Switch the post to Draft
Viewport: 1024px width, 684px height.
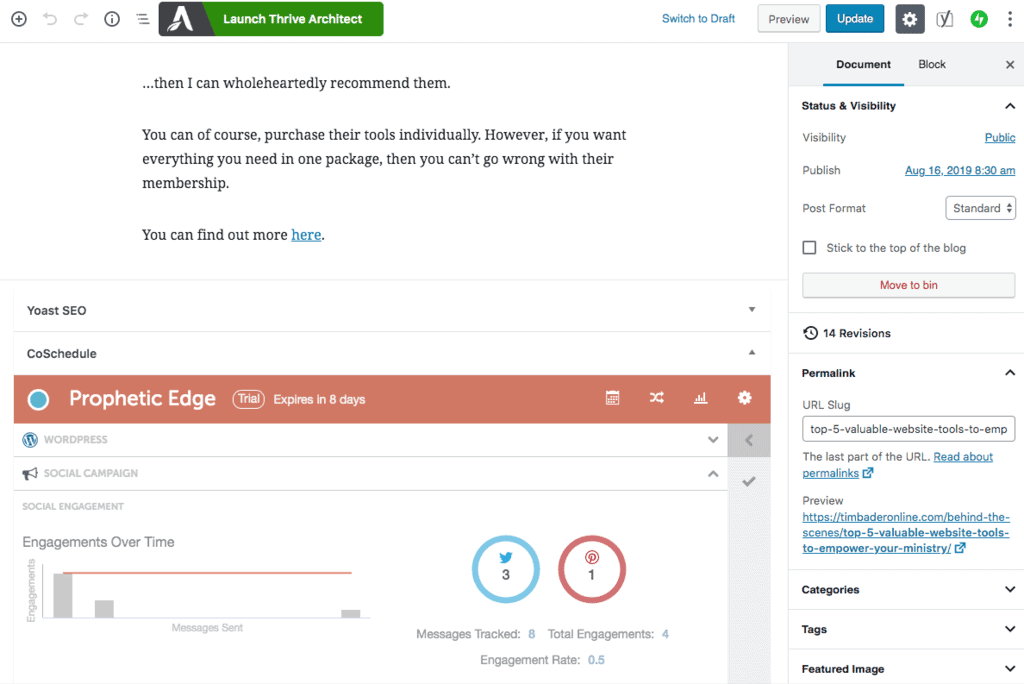pyautogui.click(x=698, y=19)
